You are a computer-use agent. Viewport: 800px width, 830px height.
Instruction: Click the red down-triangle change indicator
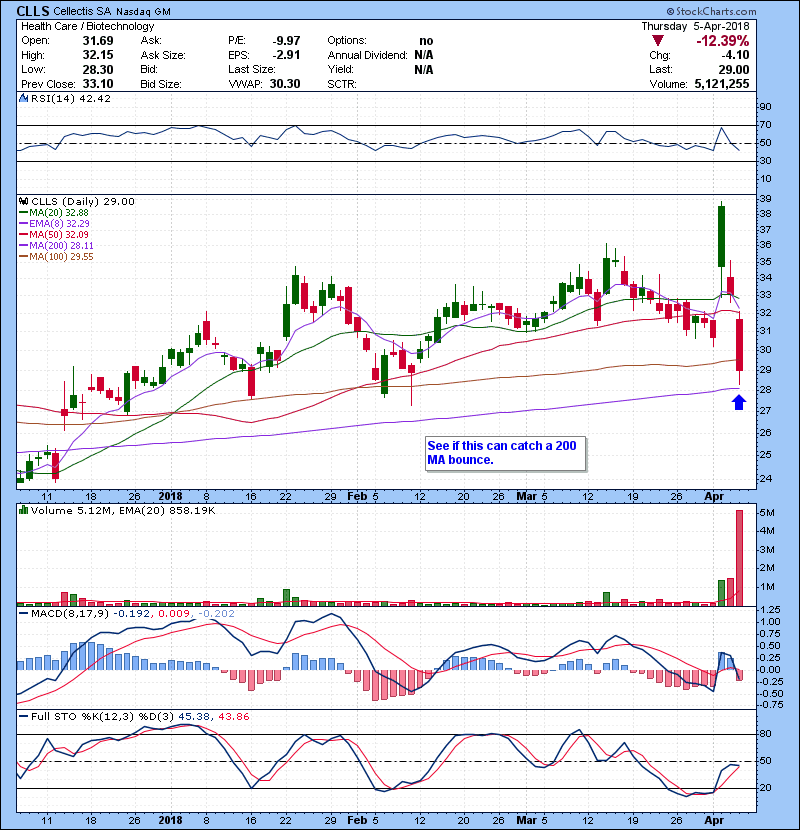click(658, 41)
